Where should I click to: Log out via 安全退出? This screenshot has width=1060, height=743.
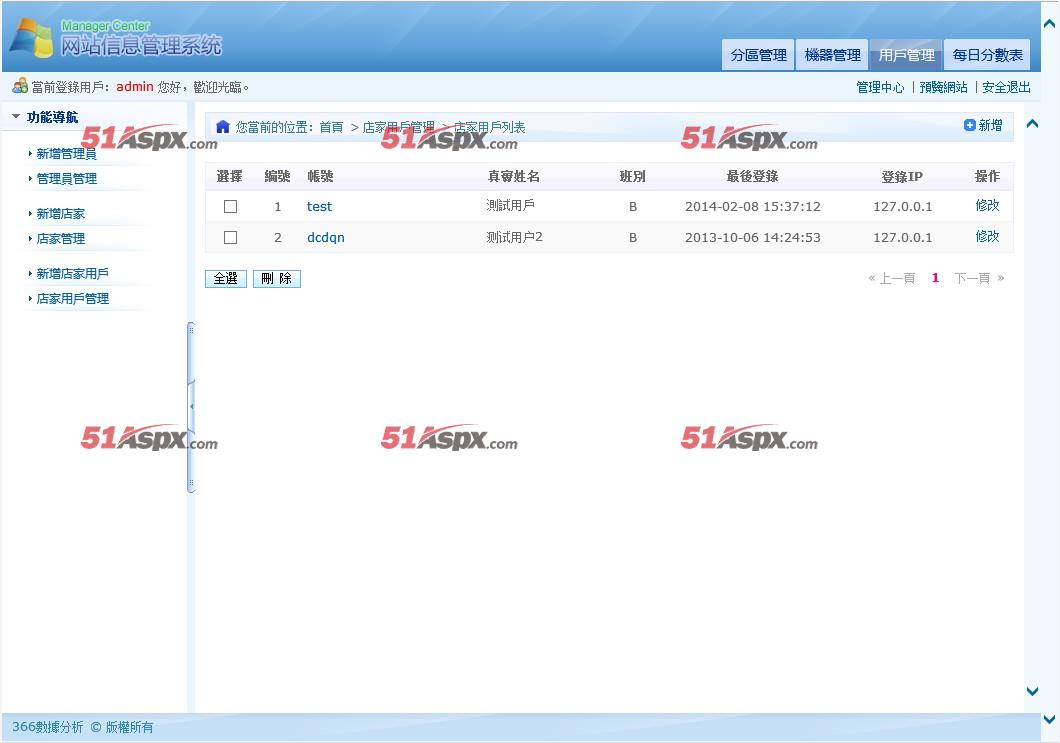1006,87
